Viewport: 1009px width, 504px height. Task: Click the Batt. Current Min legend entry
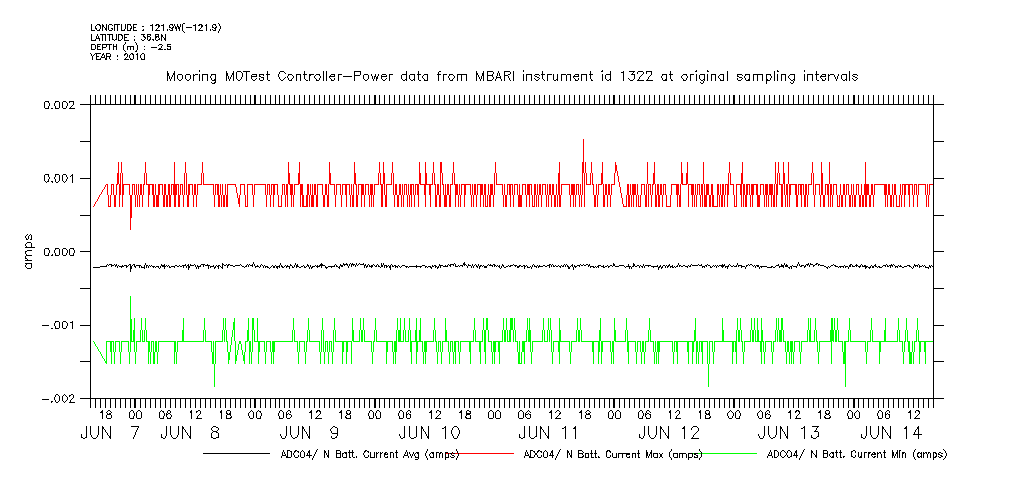(x=856, y=454)
